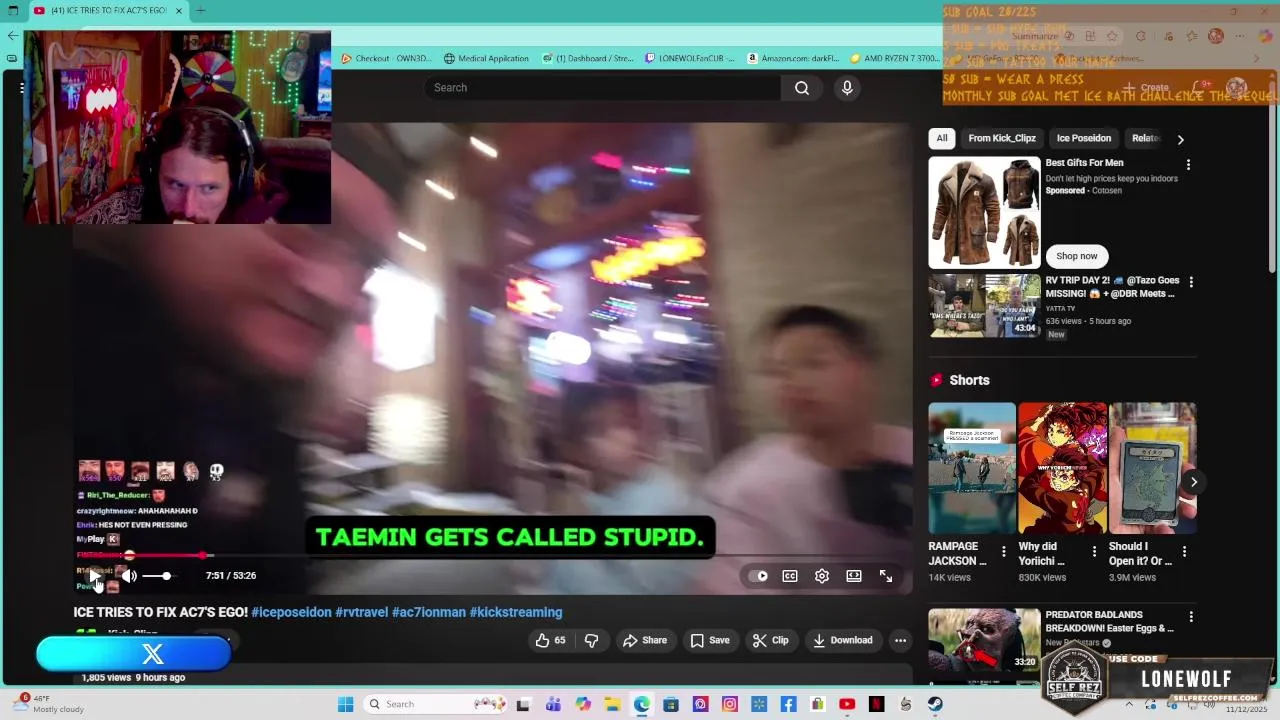Select the From Kick_Clipz chip

[1002, 138]
